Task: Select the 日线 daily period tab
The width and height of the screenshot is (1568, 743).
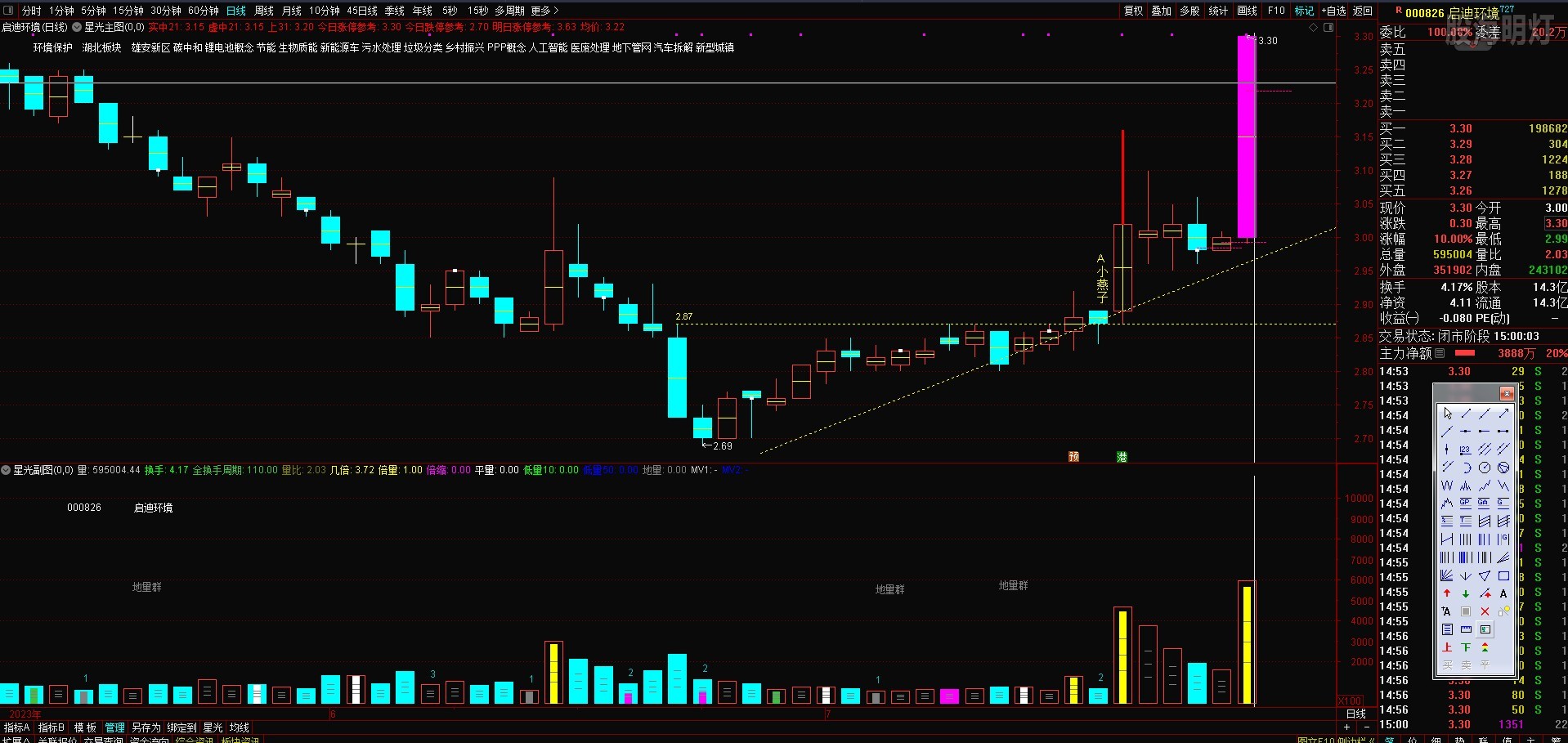Action: [235, 11]
